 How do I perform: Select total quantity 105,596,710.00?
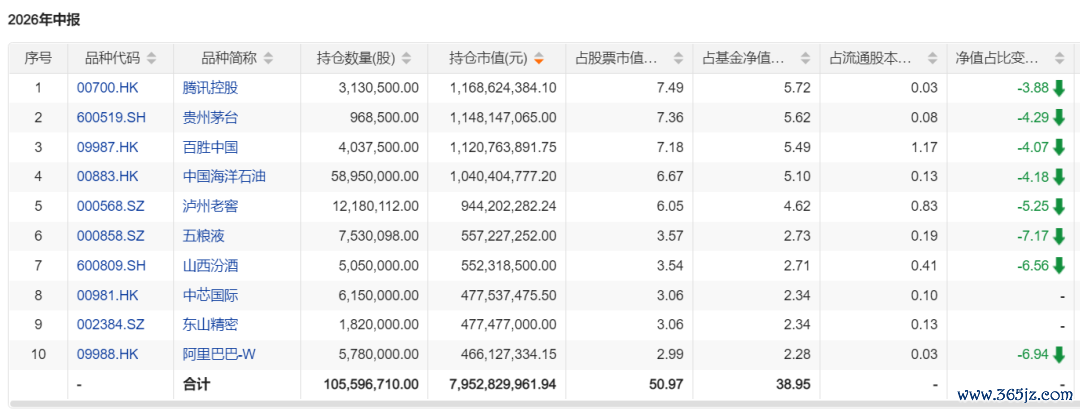[371, 384]
